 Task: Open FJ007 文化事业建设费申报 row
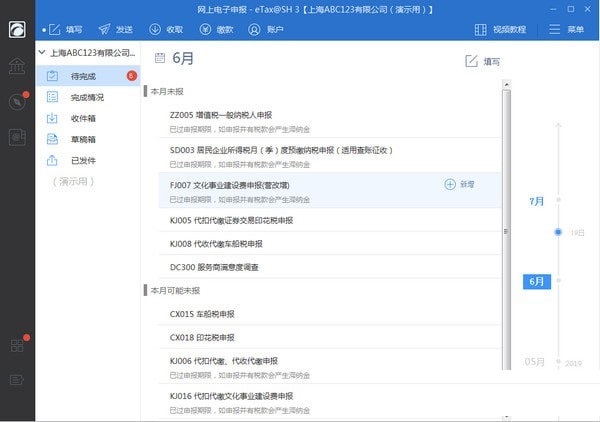[330, 191]
